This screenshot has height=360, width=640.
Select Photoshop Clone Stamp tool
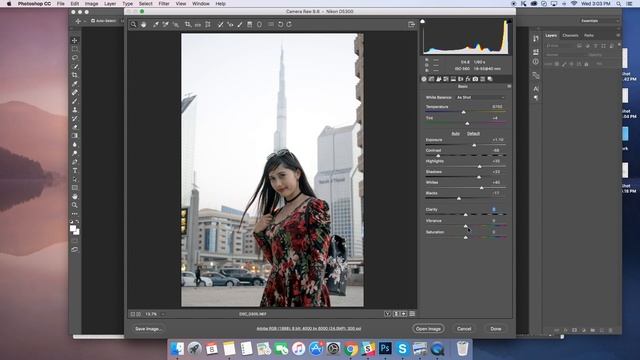tap(75, 109)
